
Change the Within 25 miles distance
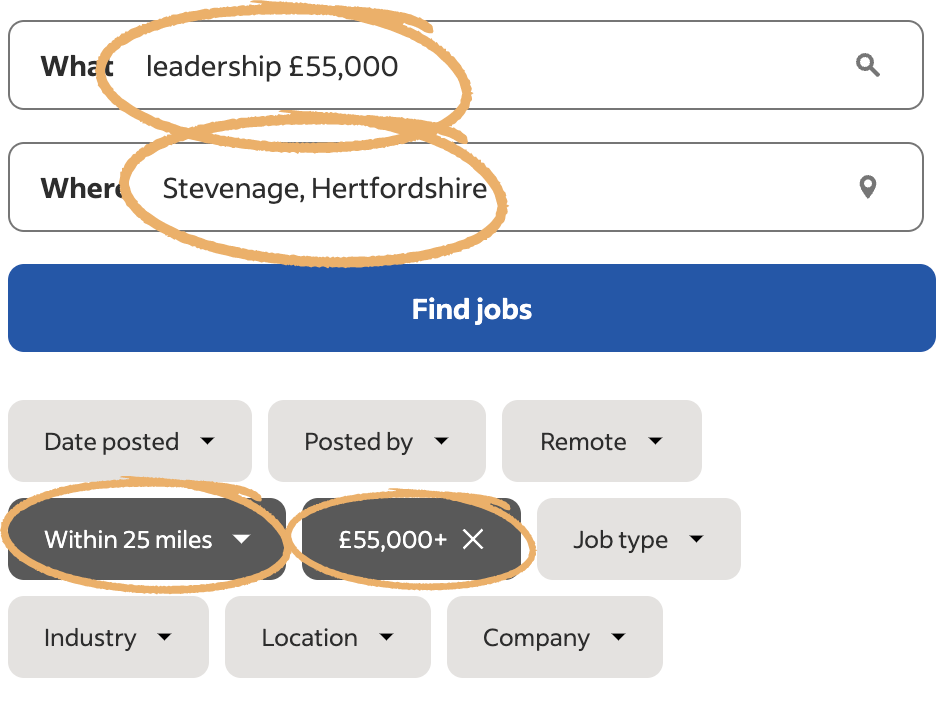tap(146, 540)
